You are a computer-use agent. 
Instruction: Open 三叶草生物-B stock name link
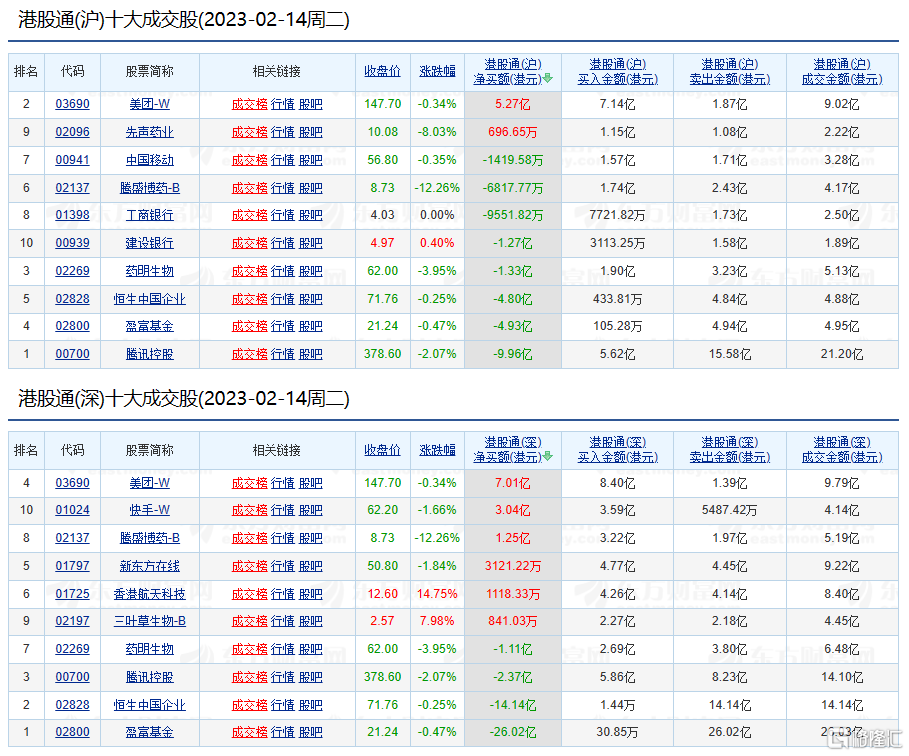pyautogui.click(x=150, y=621)
